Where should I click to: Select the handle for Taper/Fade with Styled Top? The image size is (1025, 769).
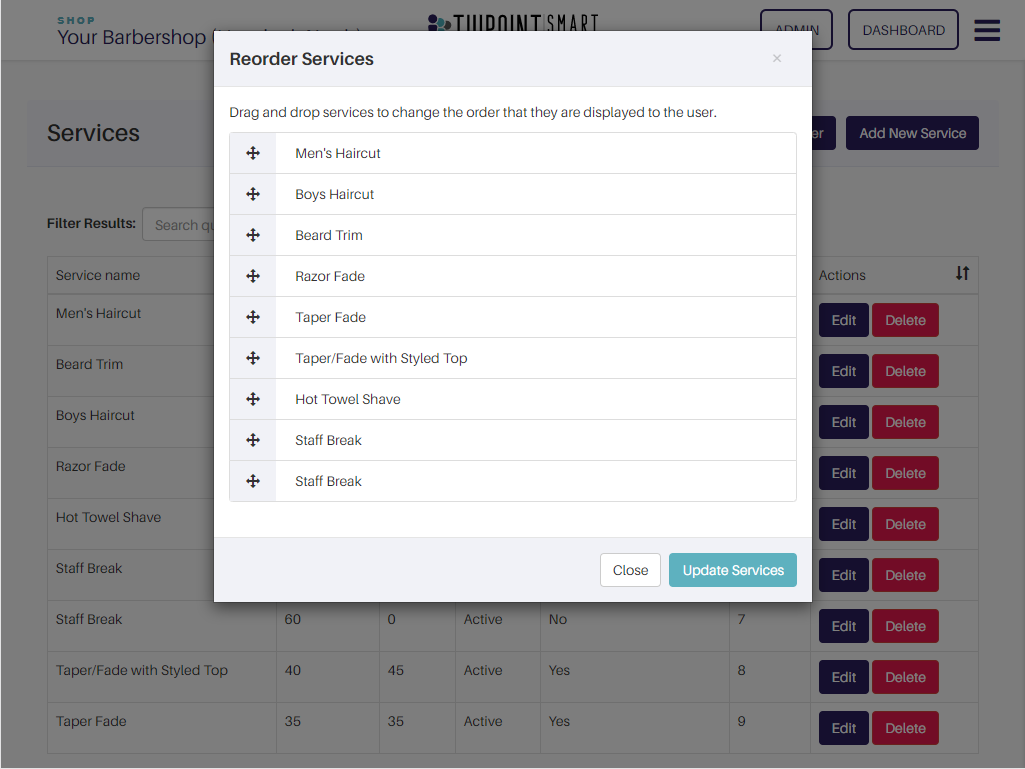[x=253, y=358]
